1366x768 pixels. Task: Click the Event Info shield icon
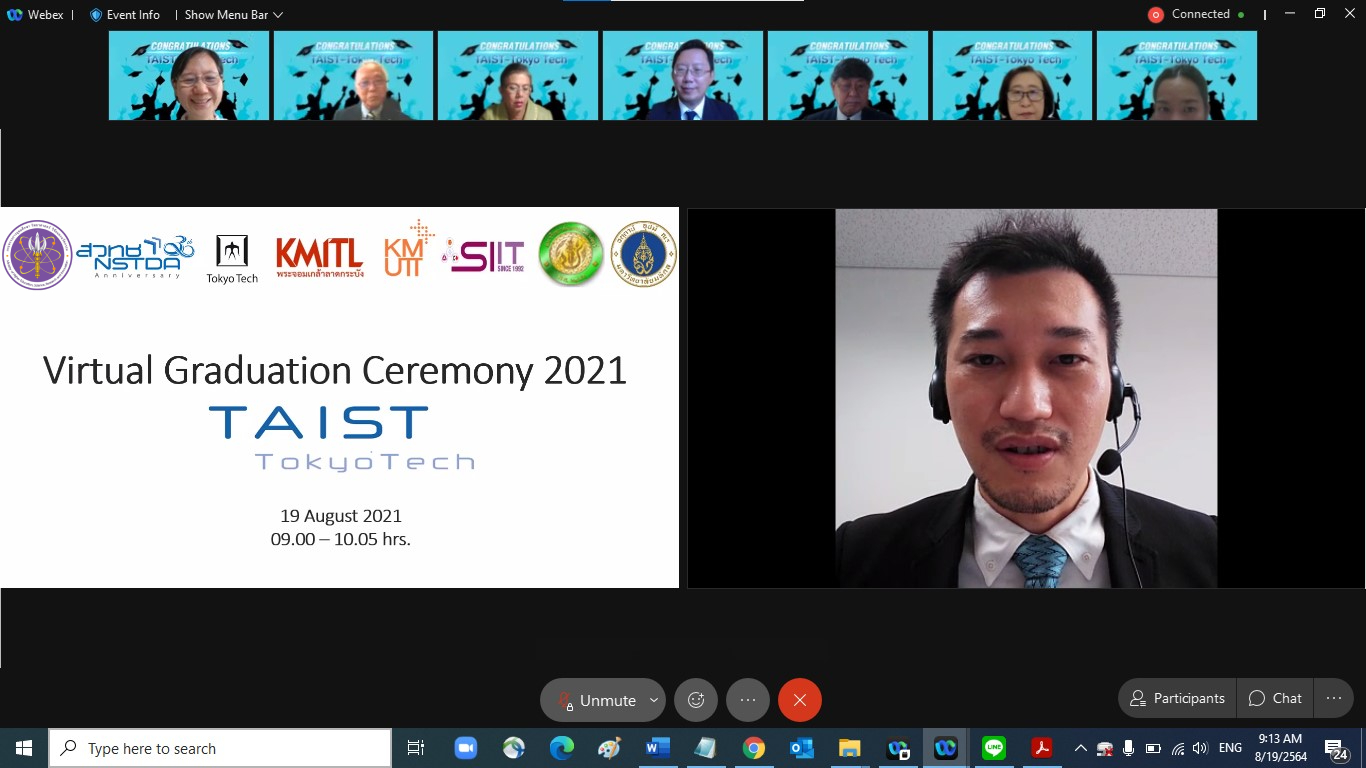point(96,15)
